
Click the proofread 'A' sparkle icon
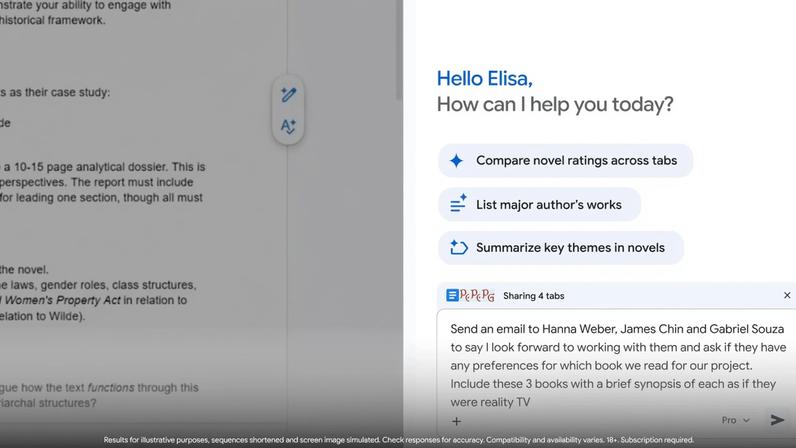(x=288, y=127)
